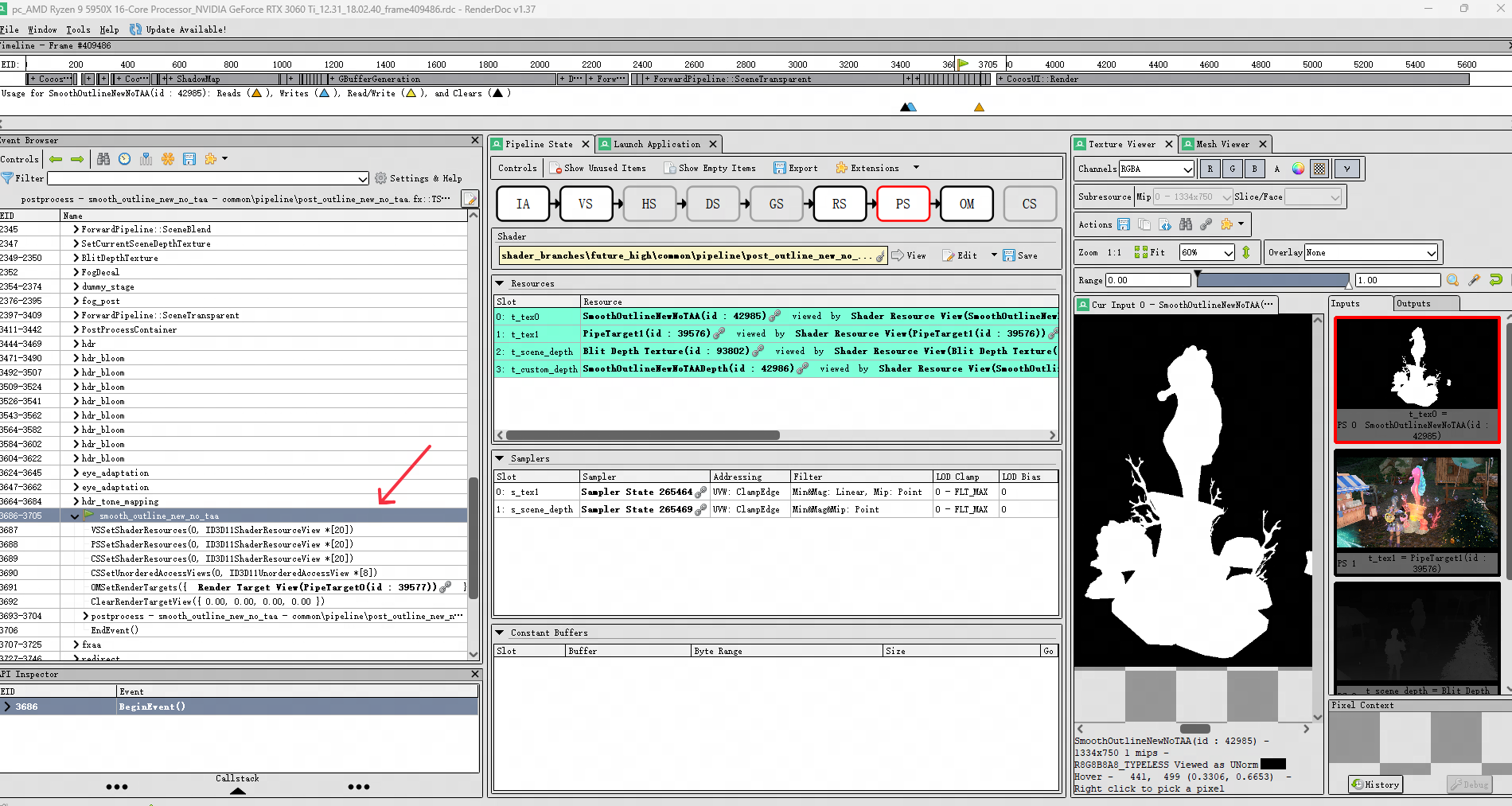This screenshot has height=806, width=1512.
Task: Click link icon on OMSetRenderTargets row
Action: 446,587
